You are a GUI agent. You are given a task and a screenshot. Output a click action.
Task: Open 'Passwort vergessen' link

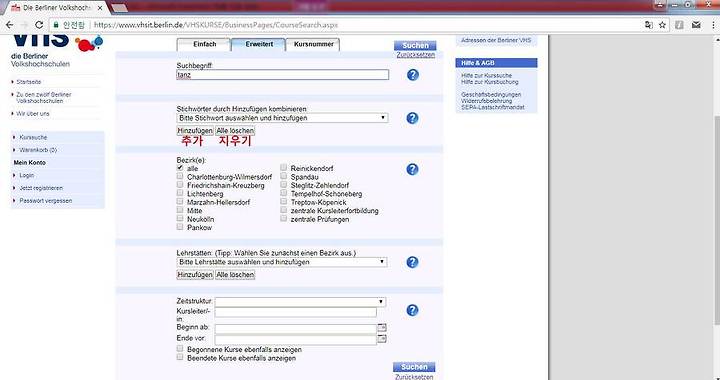coord(45,201)
